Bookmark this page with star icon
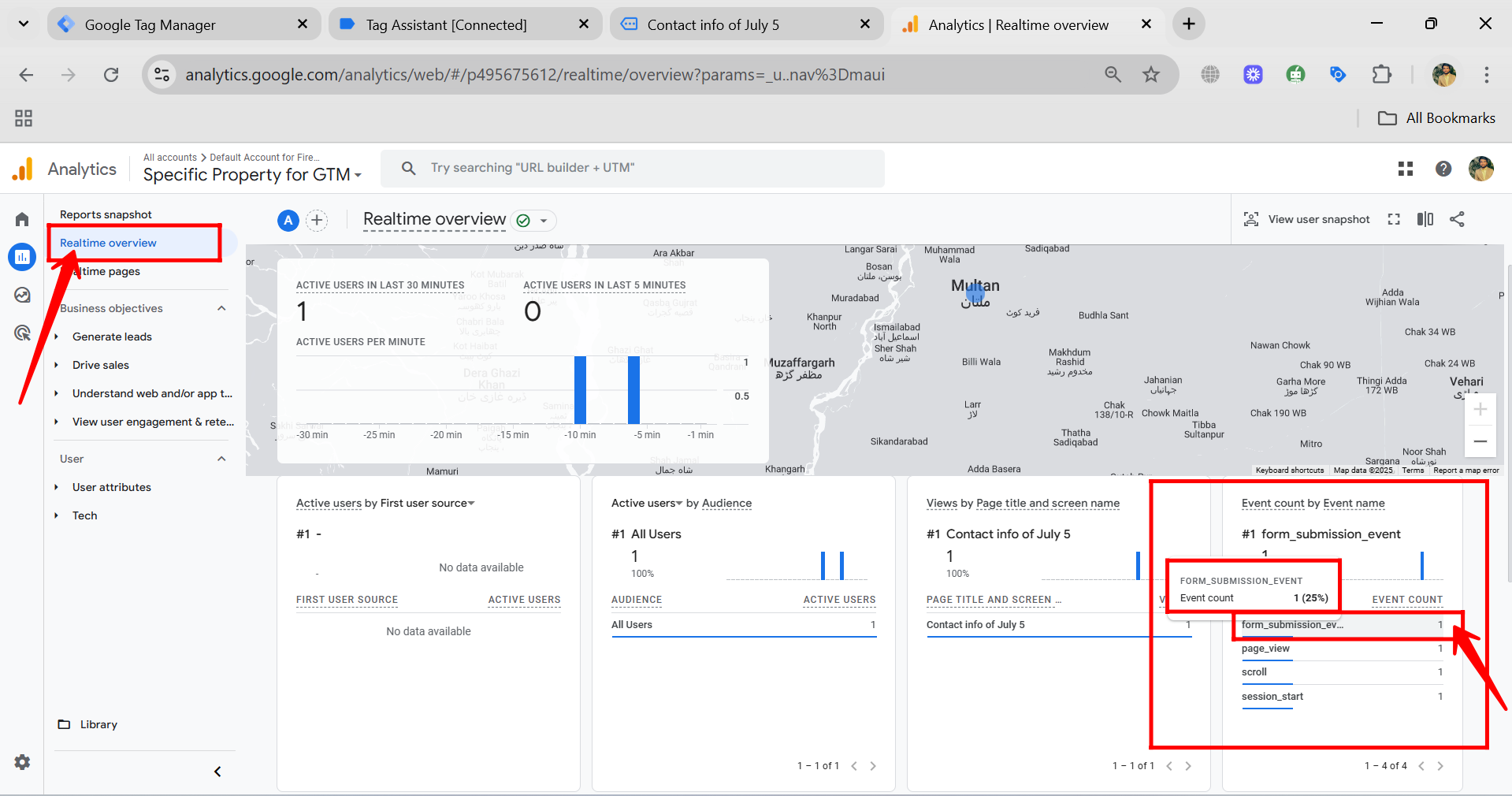Screen dimensions: 1512x796 pos(1151,75)
